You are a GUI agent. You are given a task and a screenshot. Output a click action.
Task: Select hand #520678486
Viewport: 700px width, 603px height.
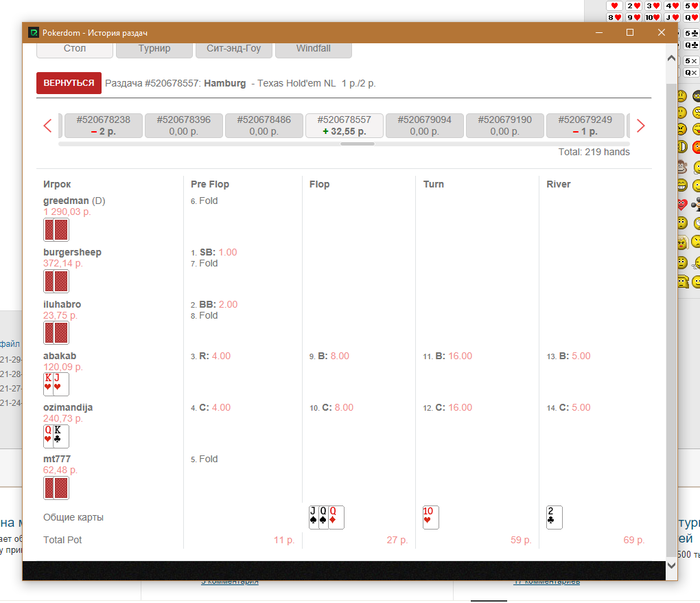point(264,125)
